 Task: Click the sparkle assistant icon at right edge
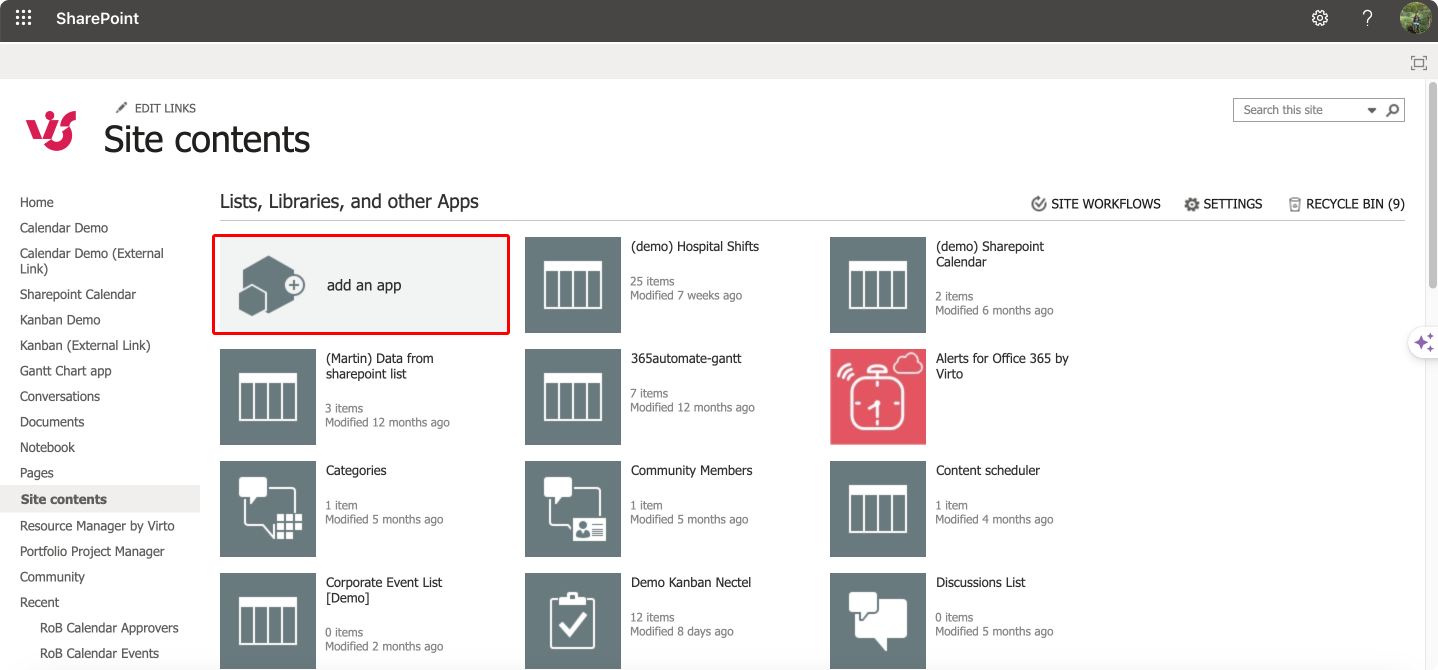click(1424, 342)
